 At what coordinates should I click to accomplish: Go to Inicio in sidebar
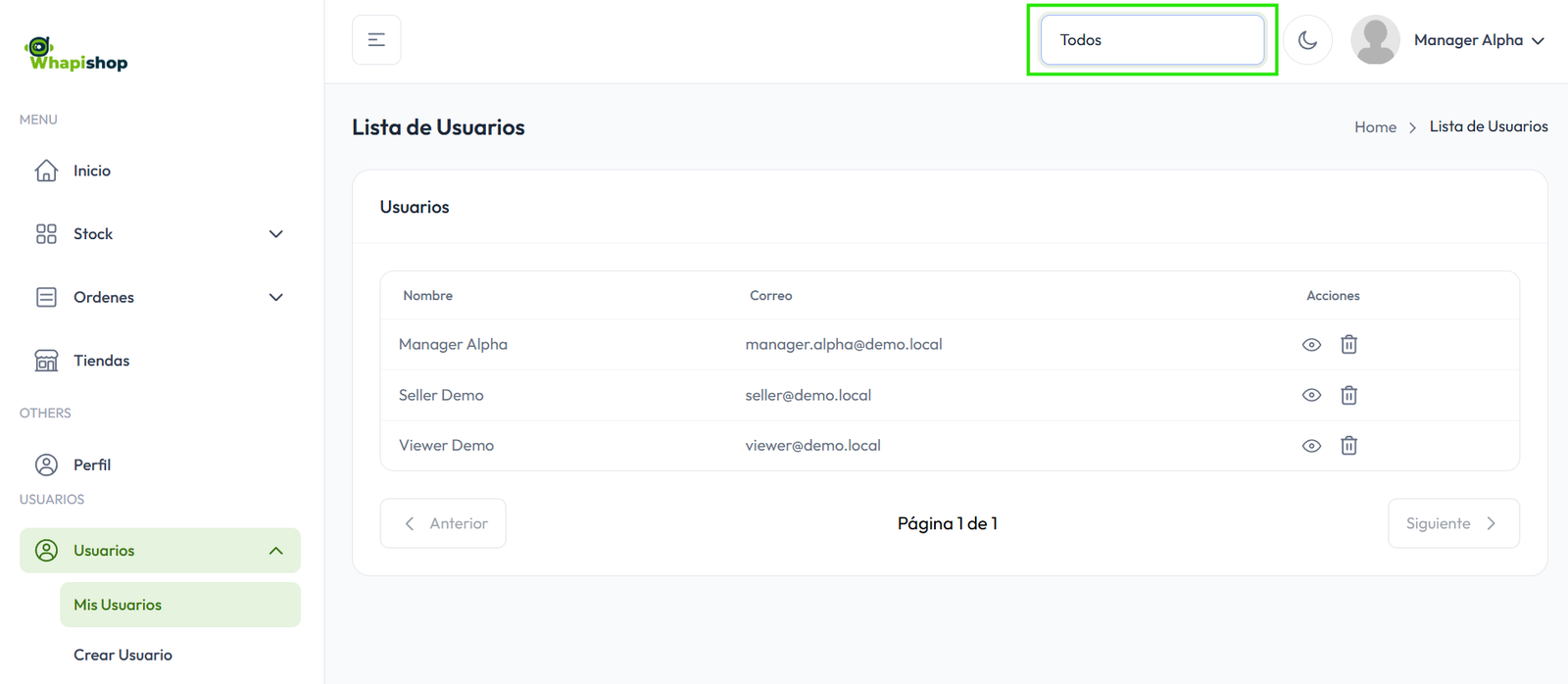coord(91,171)
